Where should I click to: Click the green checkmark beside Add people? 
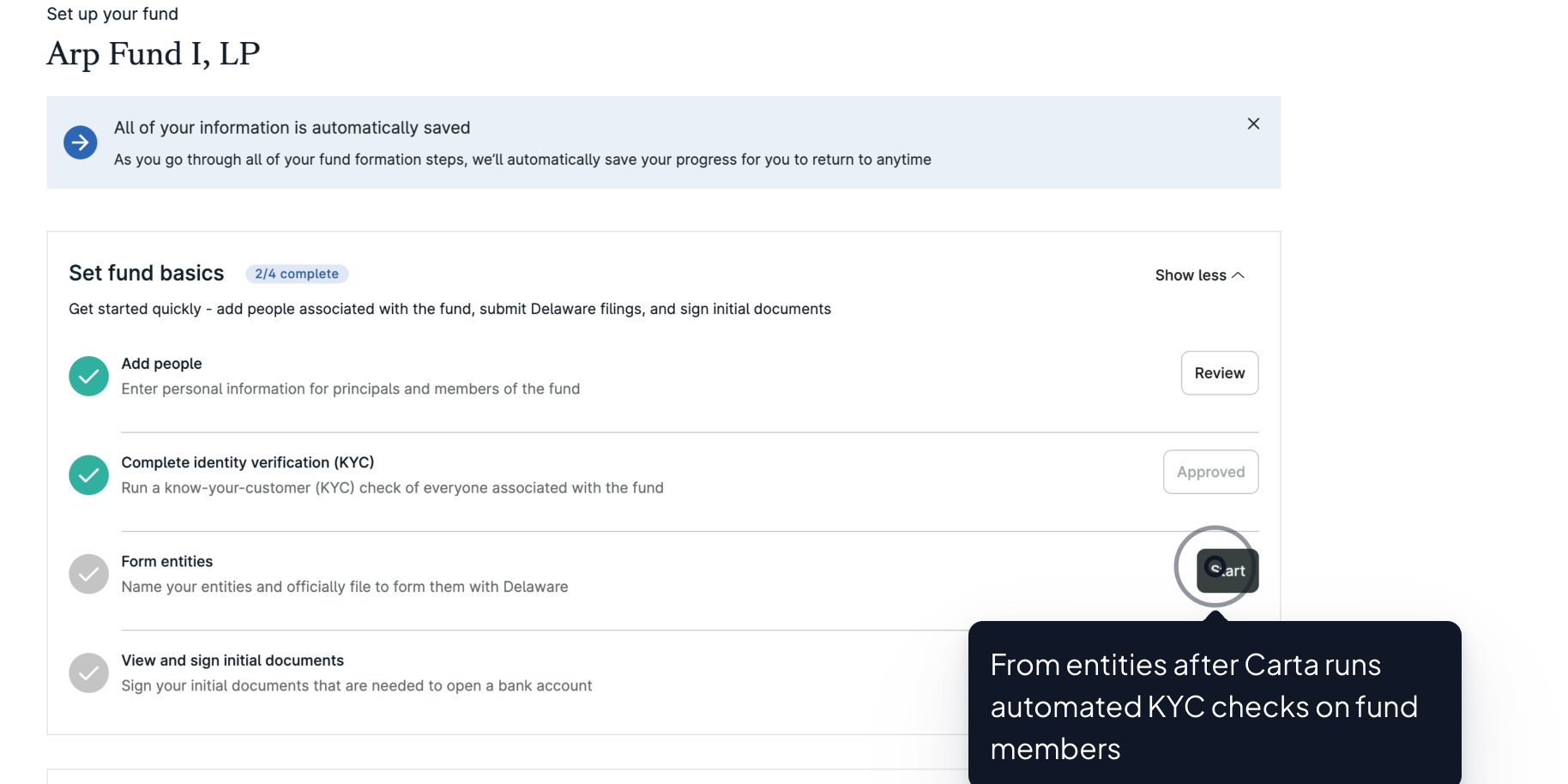88,376
